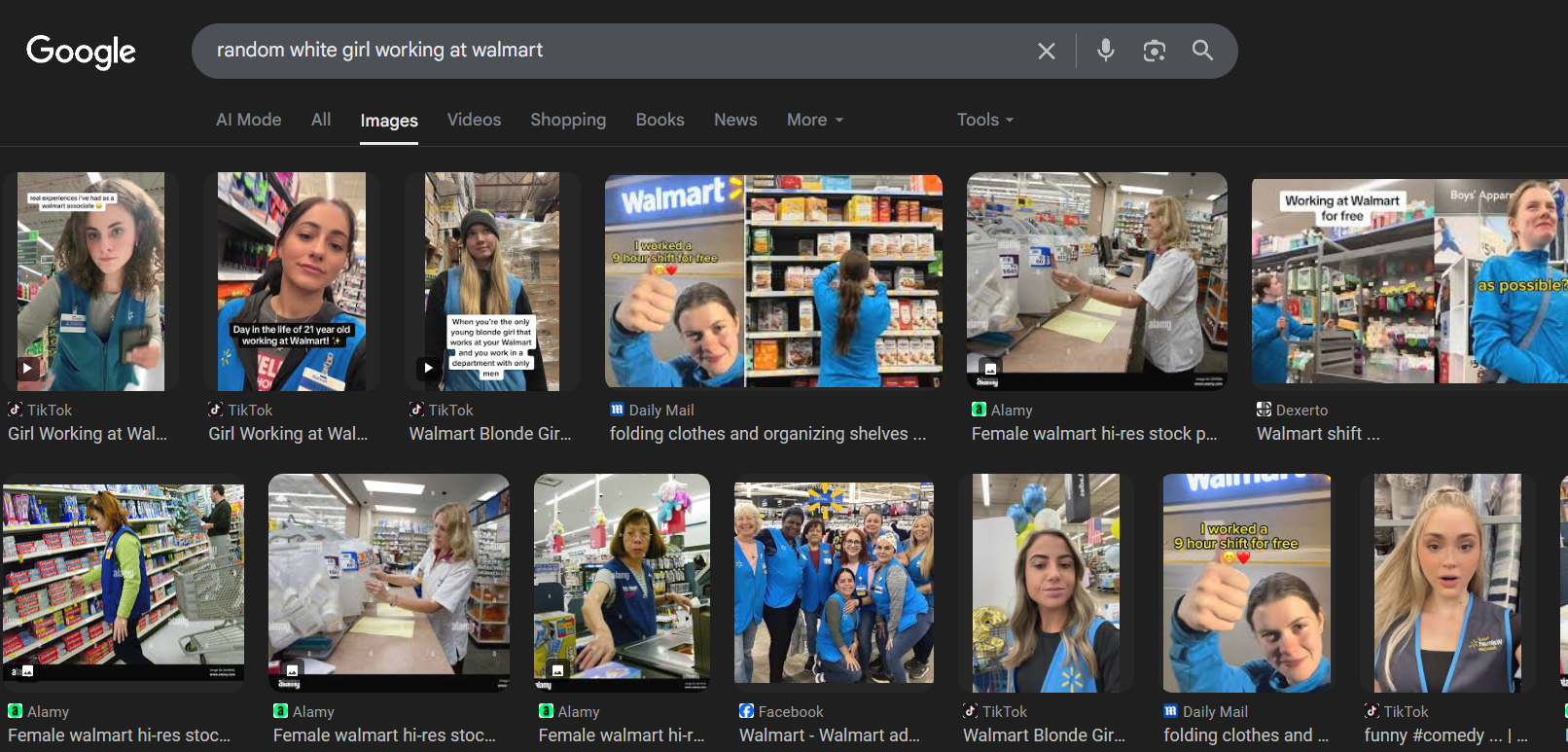Click the Alamy favicon above top-row 'Female walmart hi-res stock p...'
1568x752 pixels.
point(979,410)
